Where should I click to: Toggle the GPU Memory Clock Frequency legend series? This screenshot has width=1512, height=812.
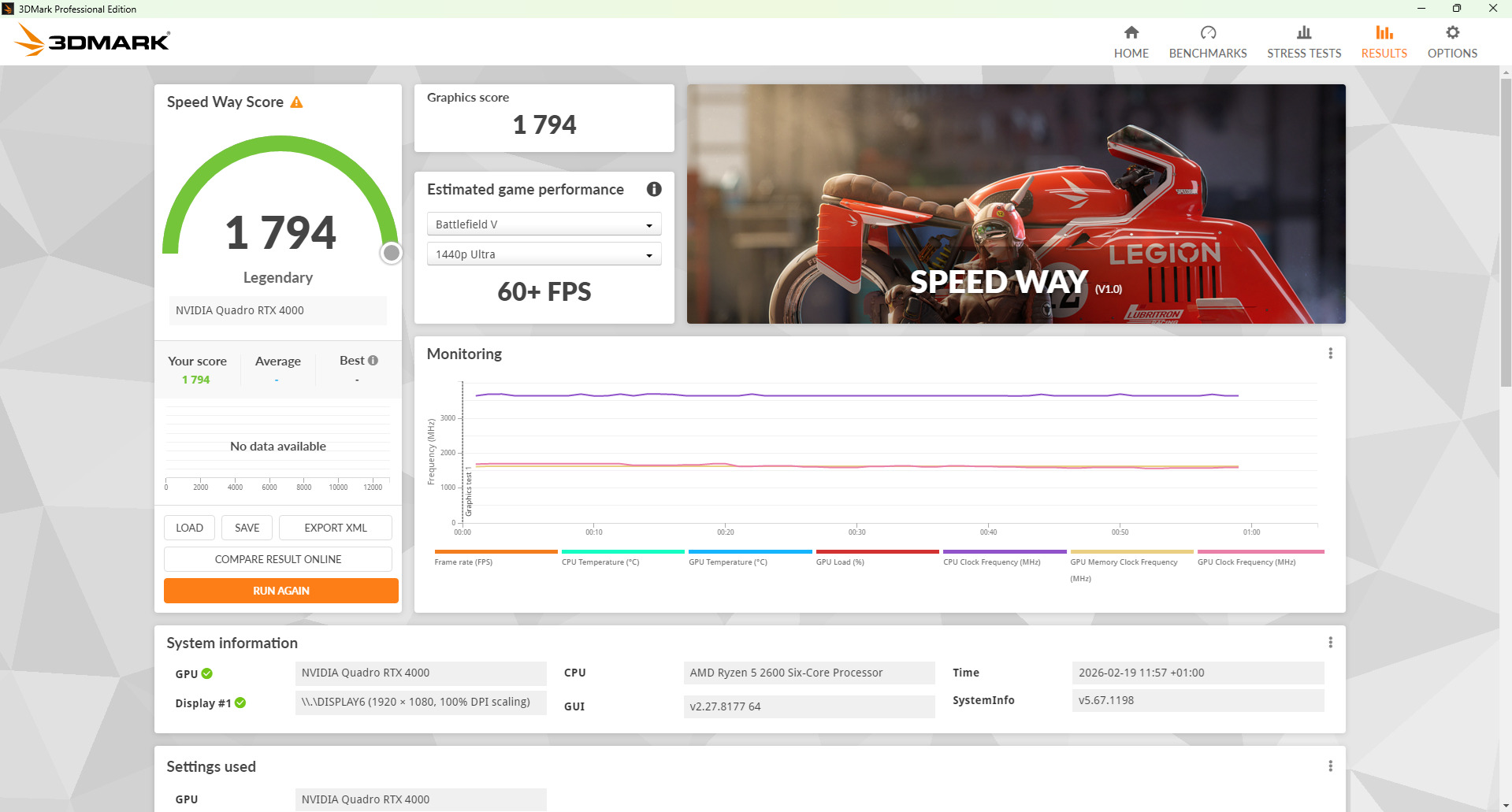(x=1131, y=566)
